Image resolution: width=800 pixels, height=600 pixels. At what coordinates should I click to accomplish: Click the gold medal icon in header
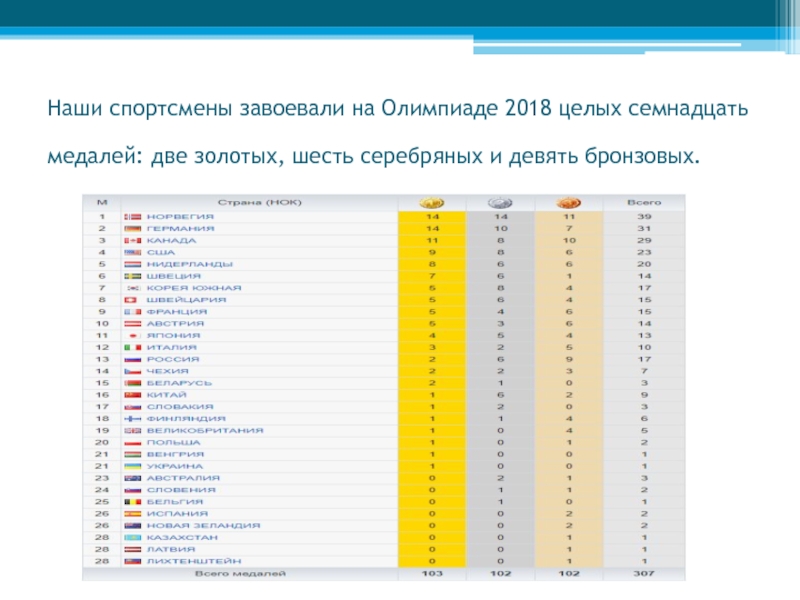[x=432, y=203]
